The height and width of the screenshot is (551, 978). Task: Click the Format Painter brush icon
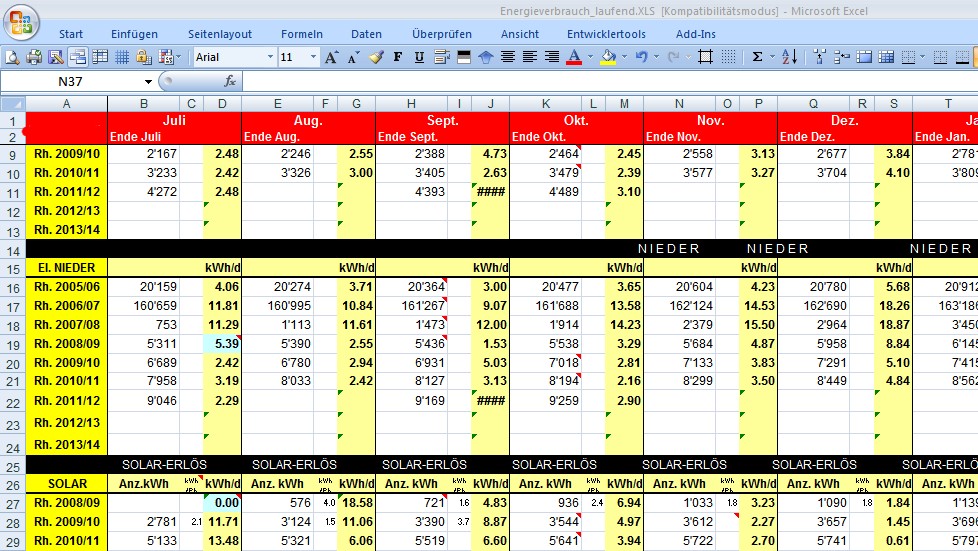coord(376,57)
